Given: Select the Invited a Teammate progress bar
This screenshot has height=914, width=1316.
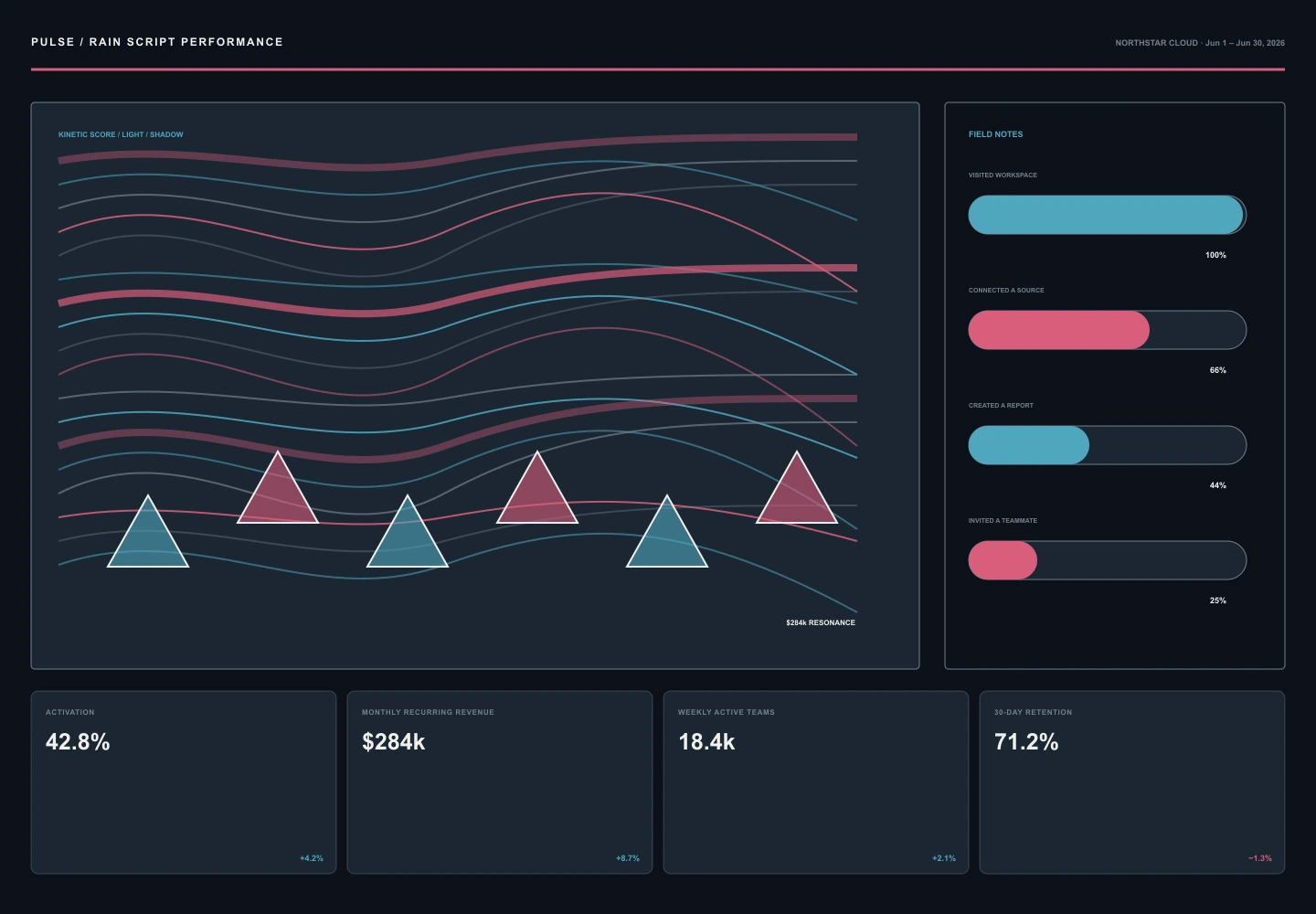Looking at the screenshot, I should click(x=1107, y=560).
